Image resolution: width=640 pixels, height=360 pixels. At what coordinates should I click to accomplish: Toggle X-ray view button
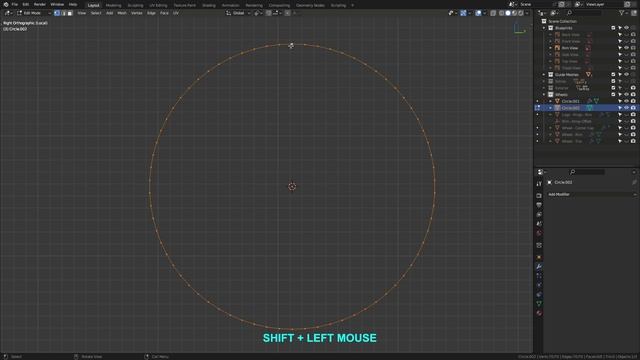[x=493, y=13]
